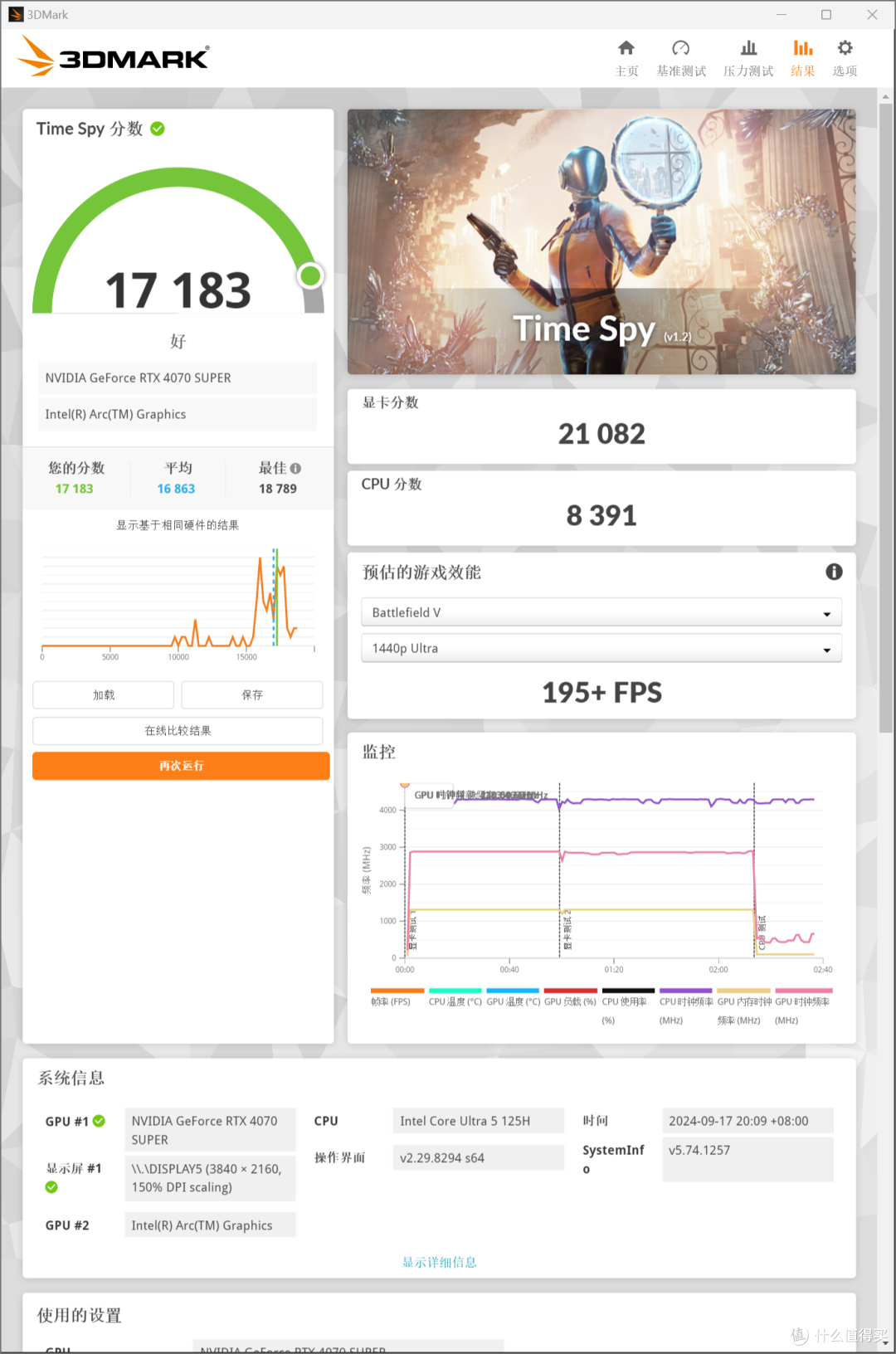Click the Intel Core Ultra 5 125H value
The image size is (896, 1354).
479,1121
